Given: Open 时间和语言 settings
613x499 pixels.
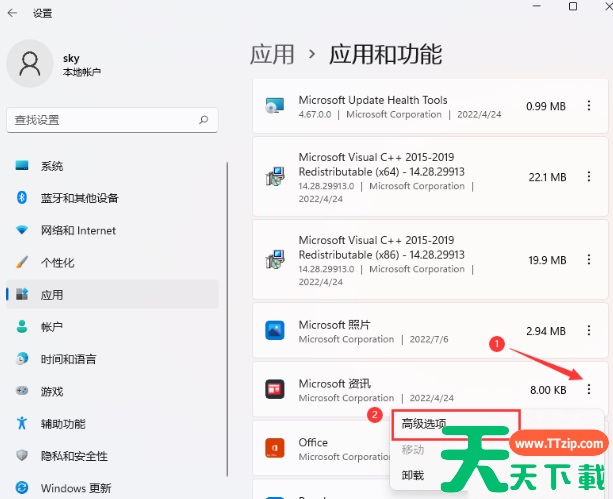Looking at the screenshot, I should 68,359.
